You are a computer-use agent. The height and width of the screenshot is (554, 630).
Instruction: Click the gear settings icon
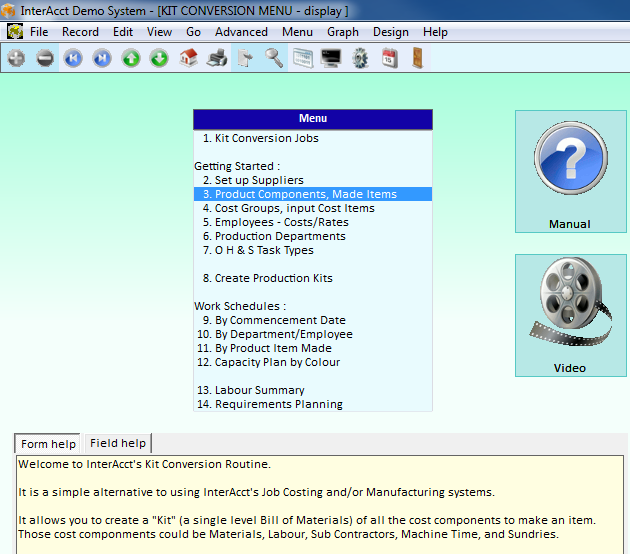click(360, 58)
